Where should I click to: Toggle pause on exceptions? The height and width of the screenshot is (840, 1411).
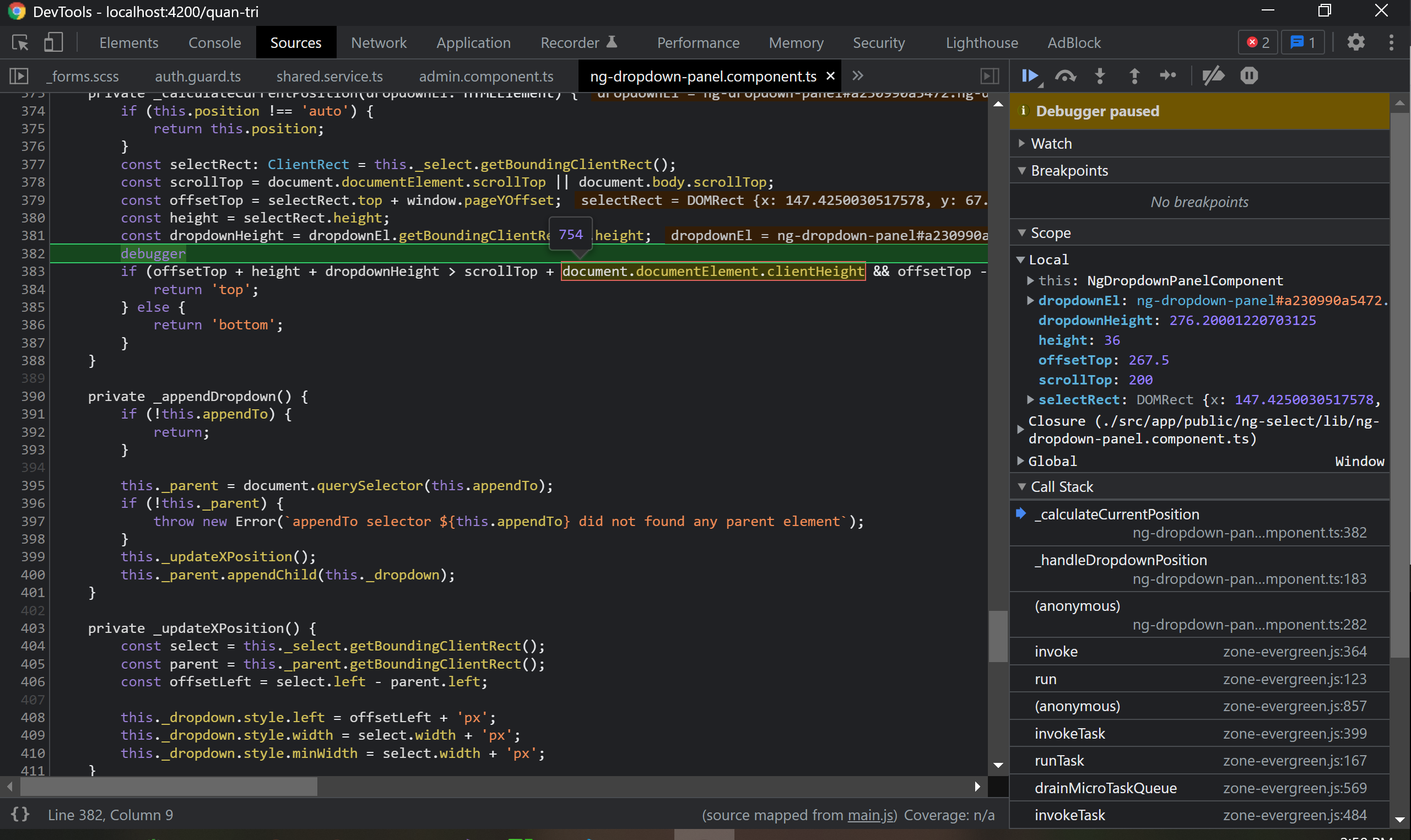[1249, 75]
